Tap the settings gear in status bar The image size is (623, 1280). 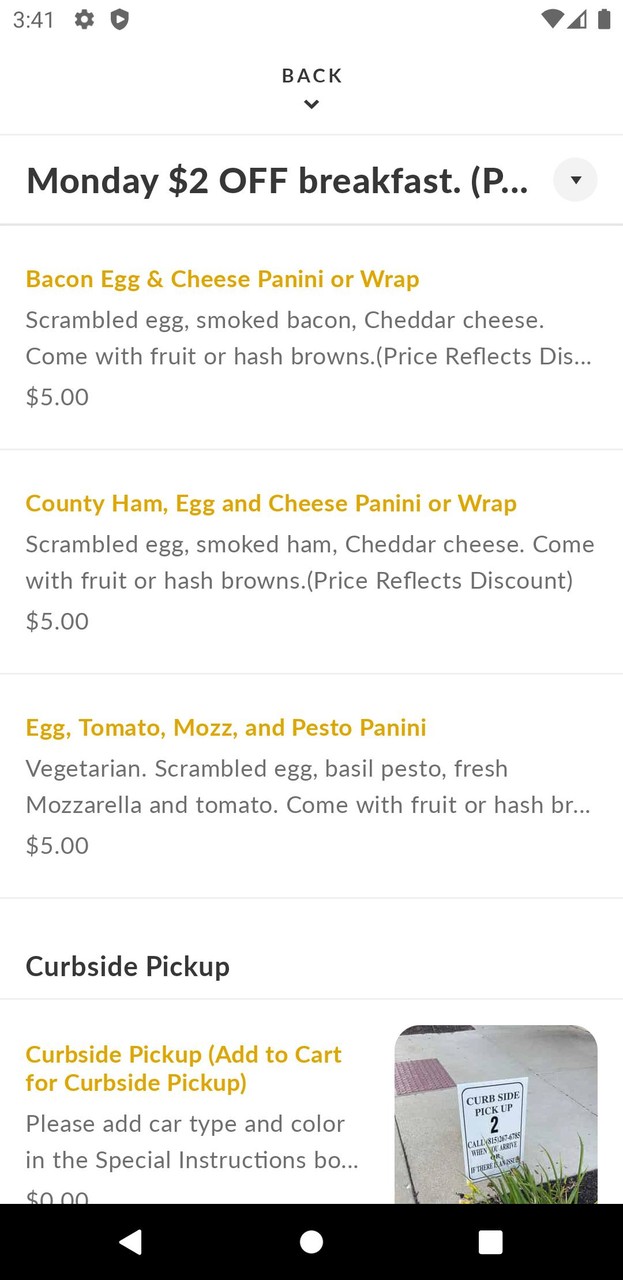(x=85, y=20)
